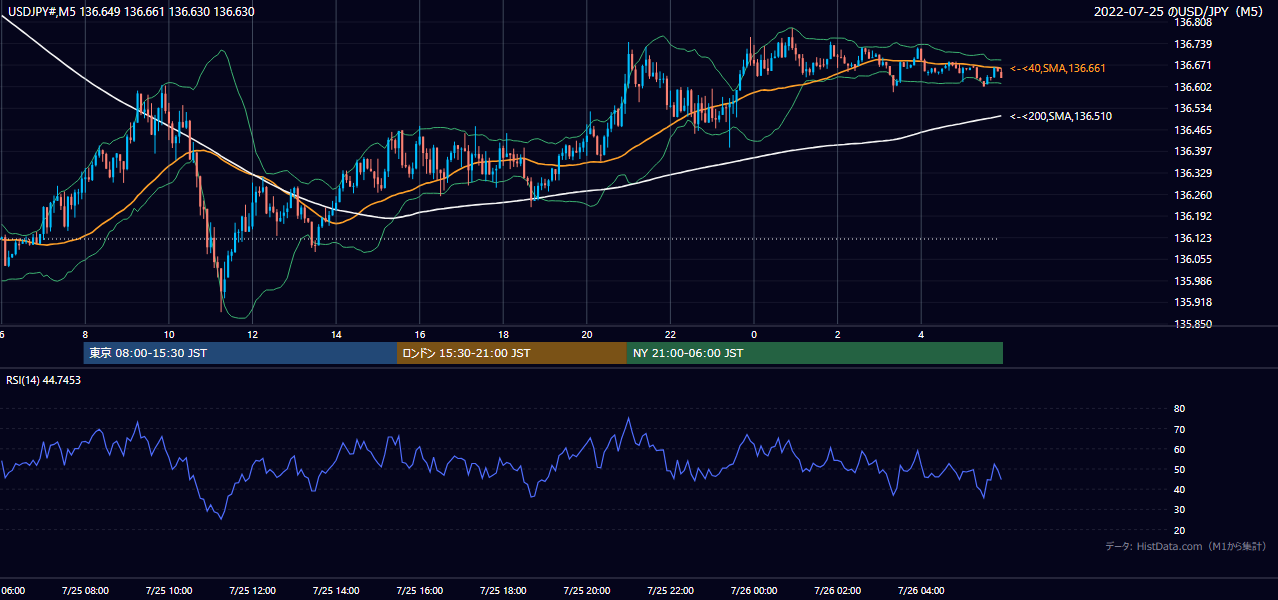Click RSI scale value 30
This screenshot has width=1278, height=600.
pos(1179,510)
